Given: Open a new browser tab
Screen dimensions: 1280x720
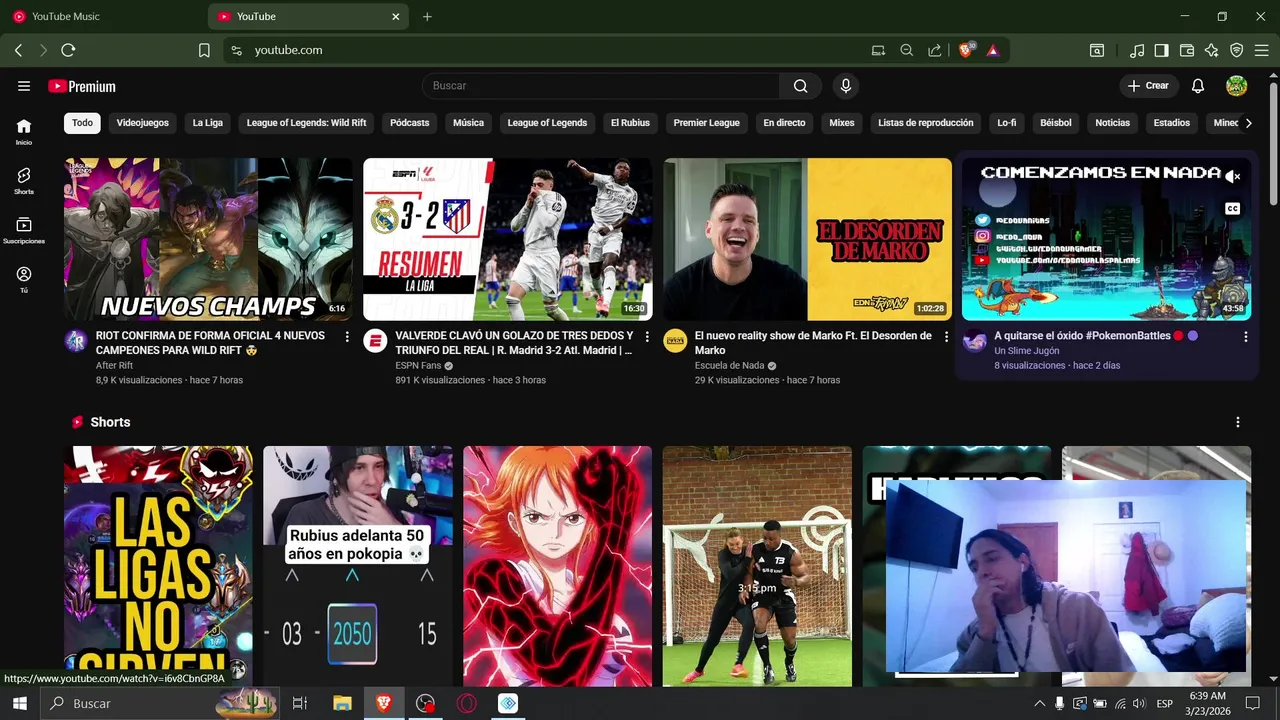Looking at the screenshot, I should pos(427,16).
